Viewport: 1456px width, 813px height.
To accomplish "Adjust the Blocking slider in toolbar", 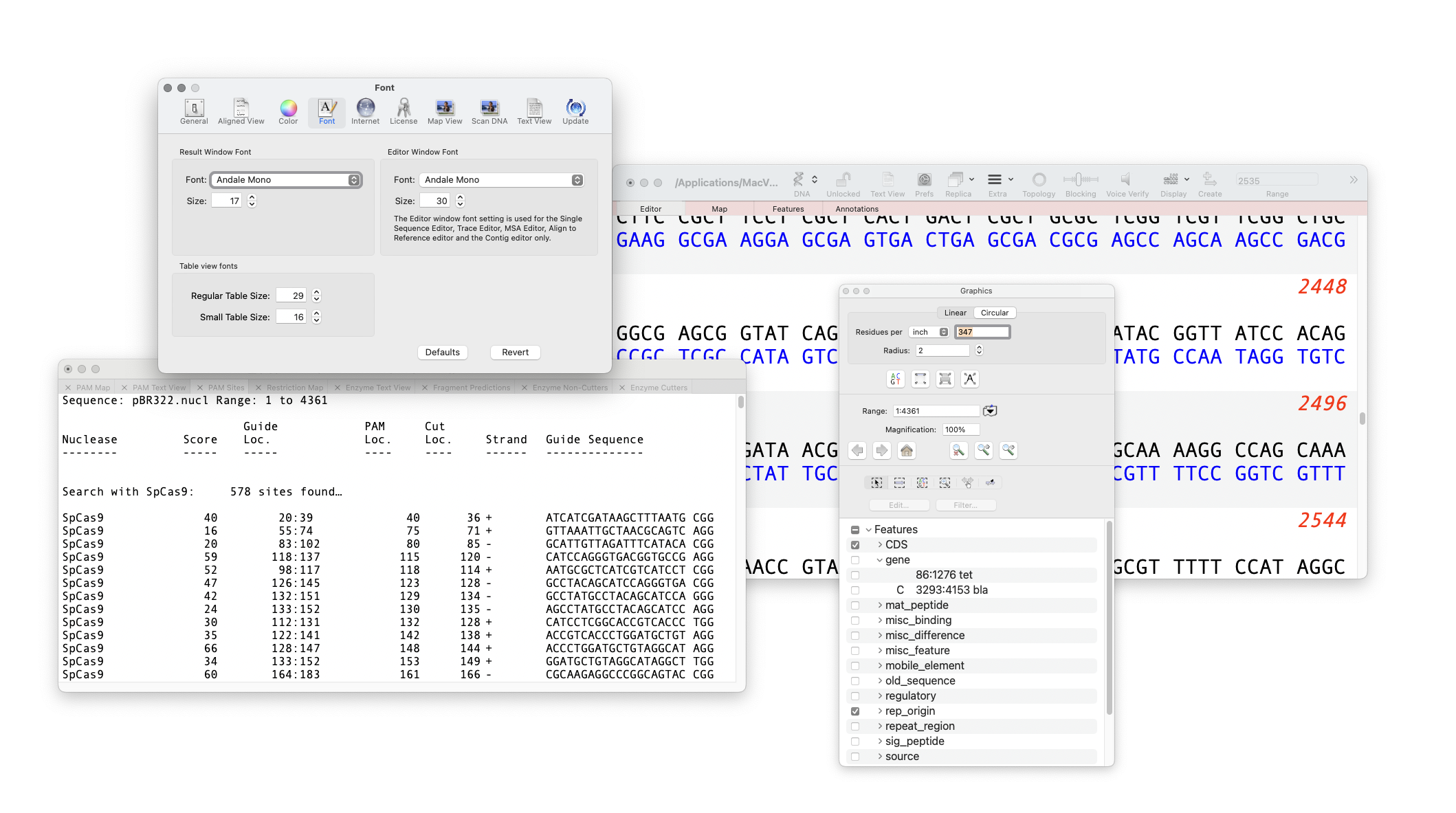I will pyautogui.click(x=1080, y=179).
